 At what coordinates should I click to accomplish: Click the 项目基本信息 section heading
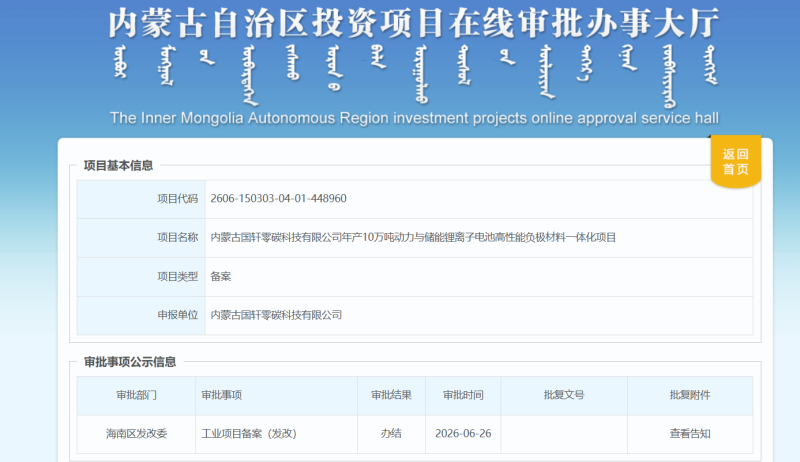[118, 166]
